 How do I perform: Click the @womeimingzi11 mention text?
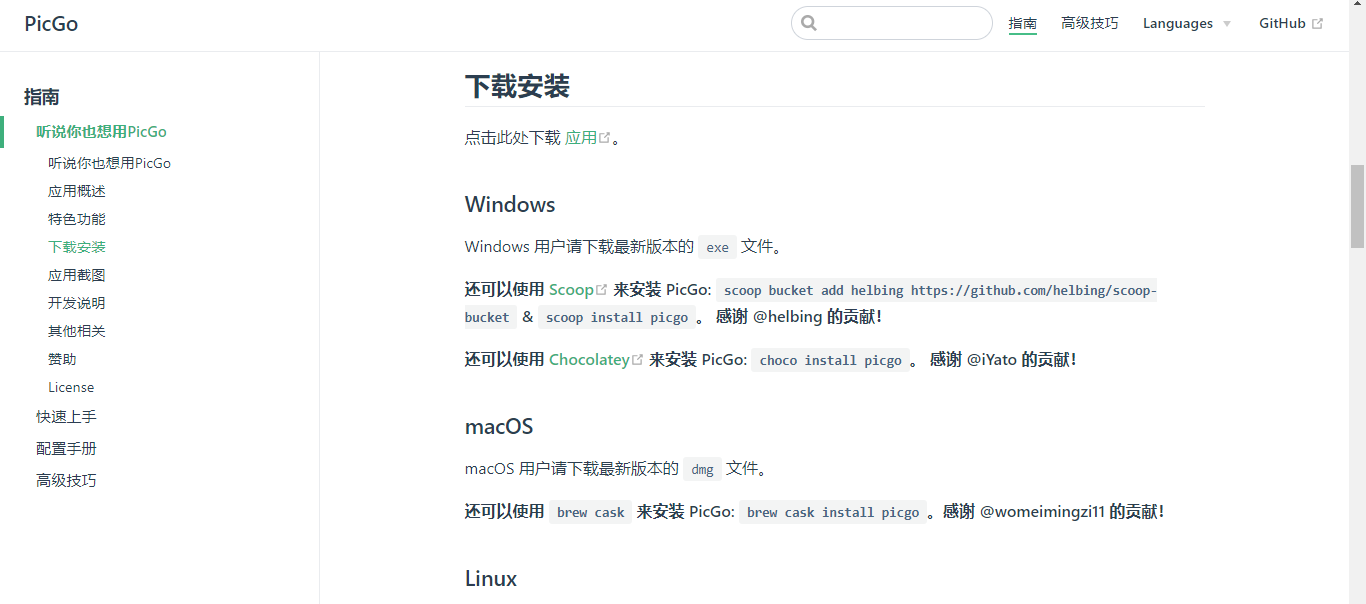pyautogui.click(x=1042, y=512)
